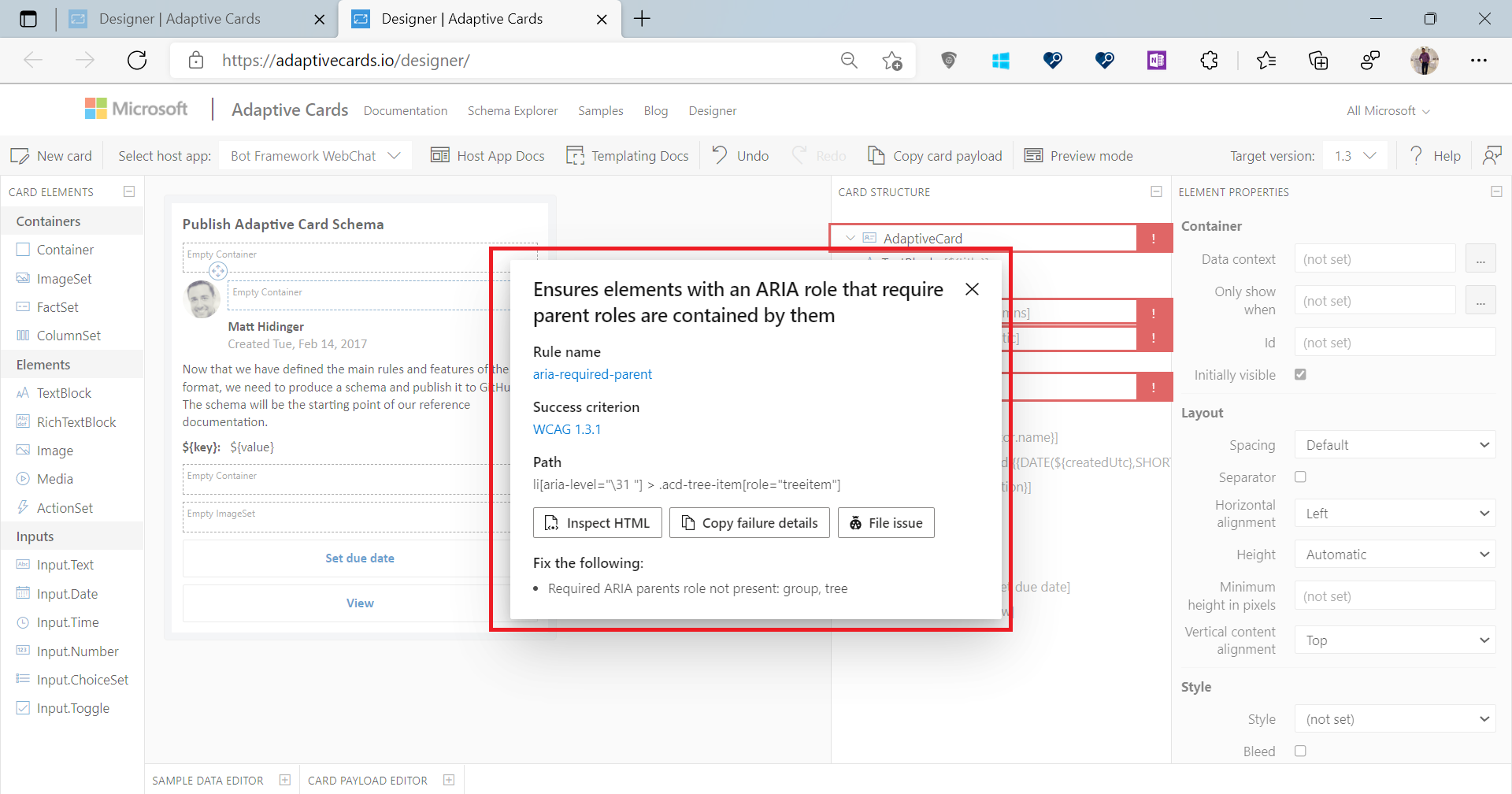The width and height of the screenshot is (1512, 794).
Task: Enable the Separator checkbox
Action: click(1300, 477)
